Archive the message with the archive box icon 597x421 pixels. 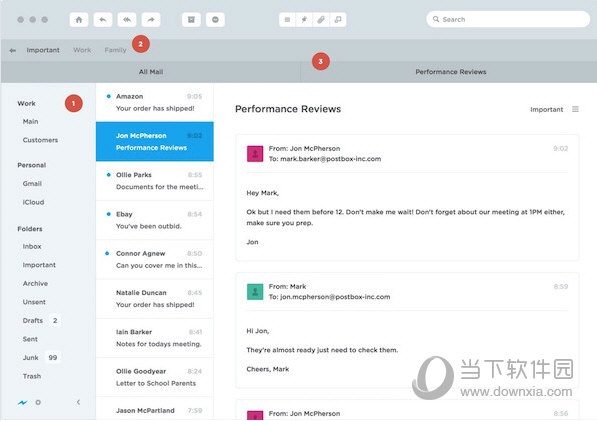tap(191, 19)
